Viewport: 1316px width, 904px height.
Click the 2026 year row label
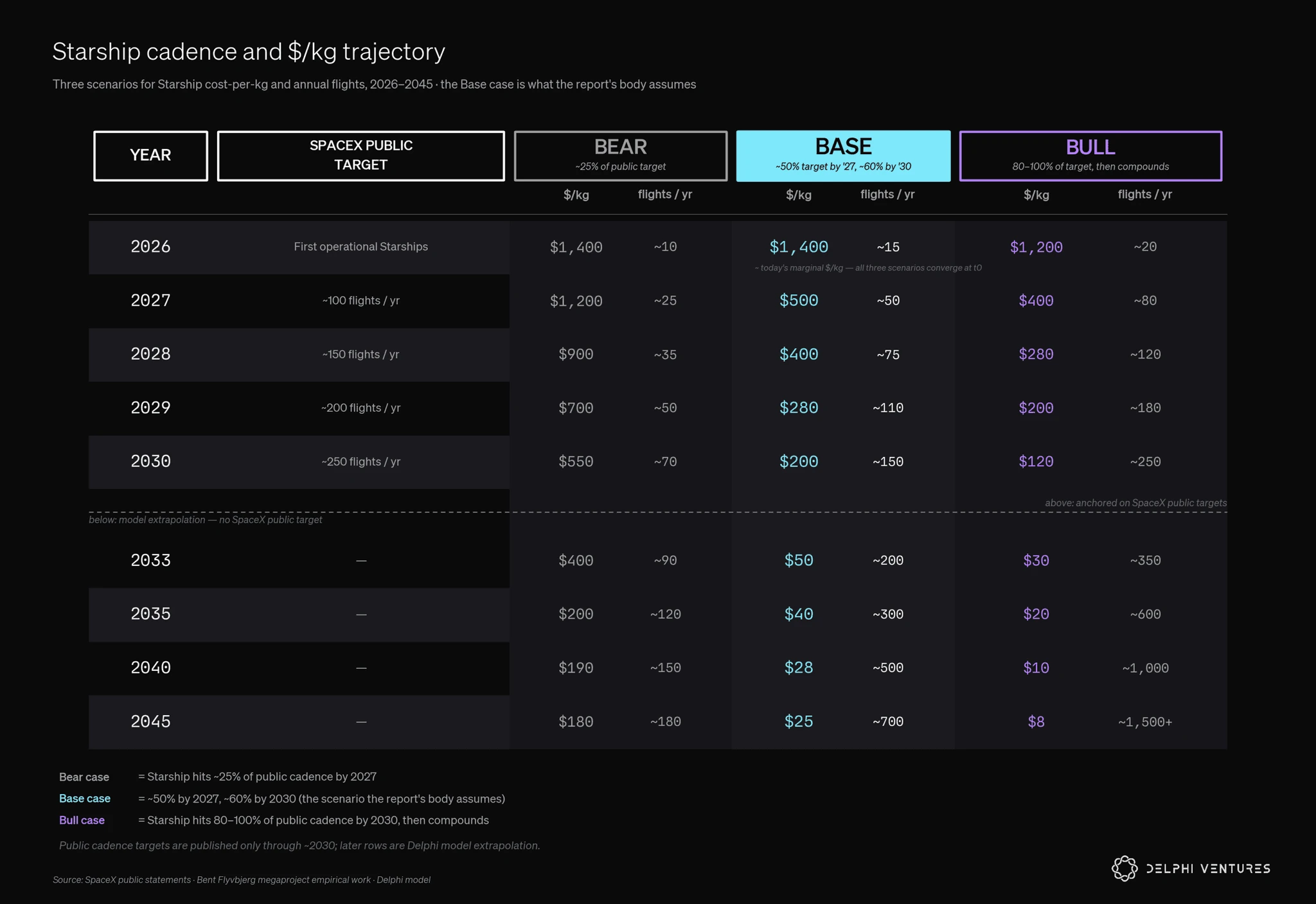[x=150, y=247]
